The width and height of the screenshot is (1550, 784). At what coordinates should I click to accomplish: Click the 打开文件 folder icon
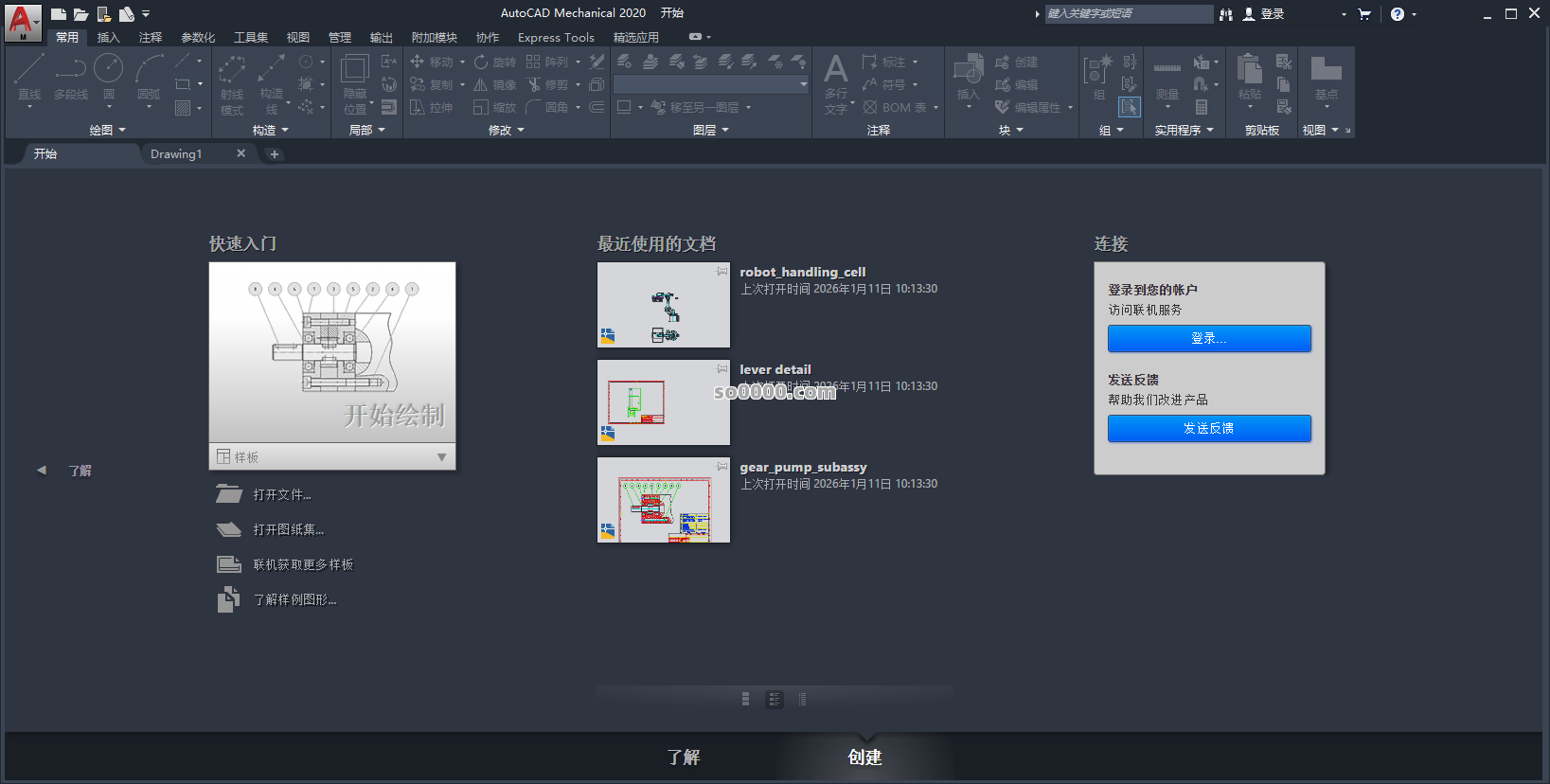[x=228, y=494]
